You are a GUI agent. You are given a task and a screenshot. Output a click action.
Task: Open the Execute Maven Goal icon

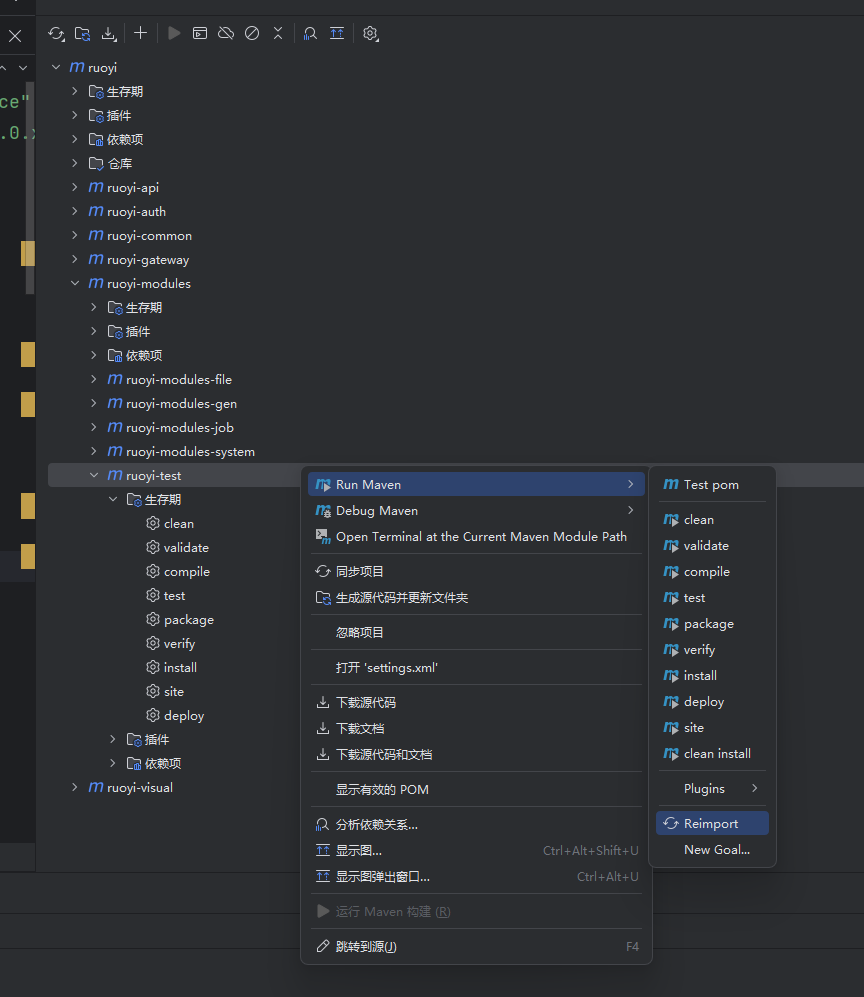point(200,33)
